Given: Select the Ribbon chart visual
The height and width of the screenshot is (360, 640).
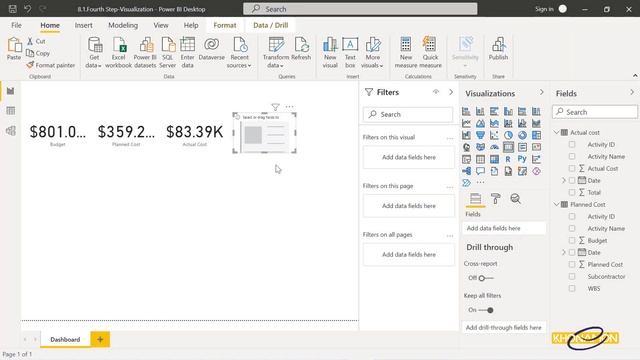Looking at the screenshot, I should [x=536, y=123].
